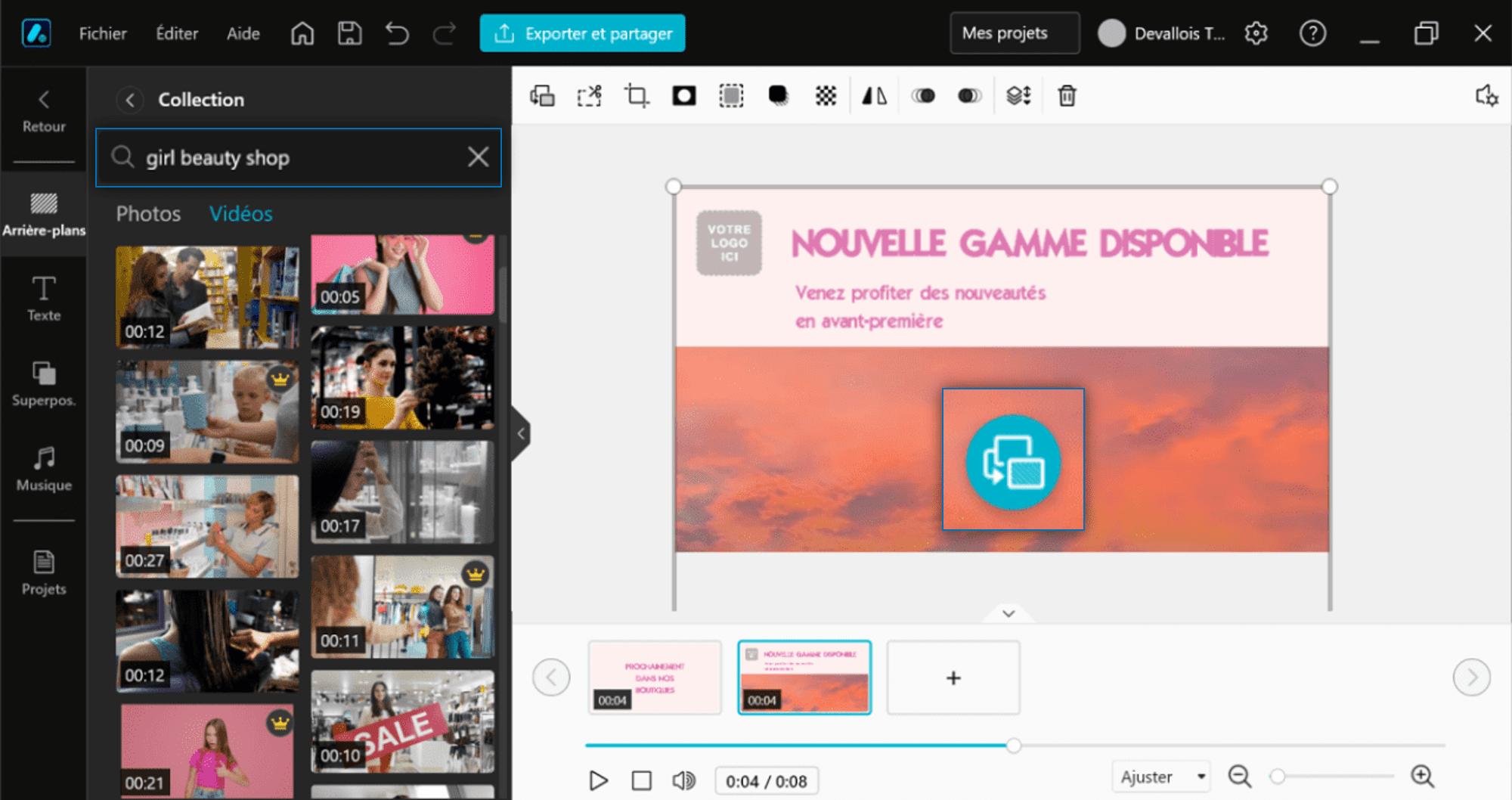Select the 00:17 dark-haired woman video
The image size is (1512, 800).
click(403, 492)
